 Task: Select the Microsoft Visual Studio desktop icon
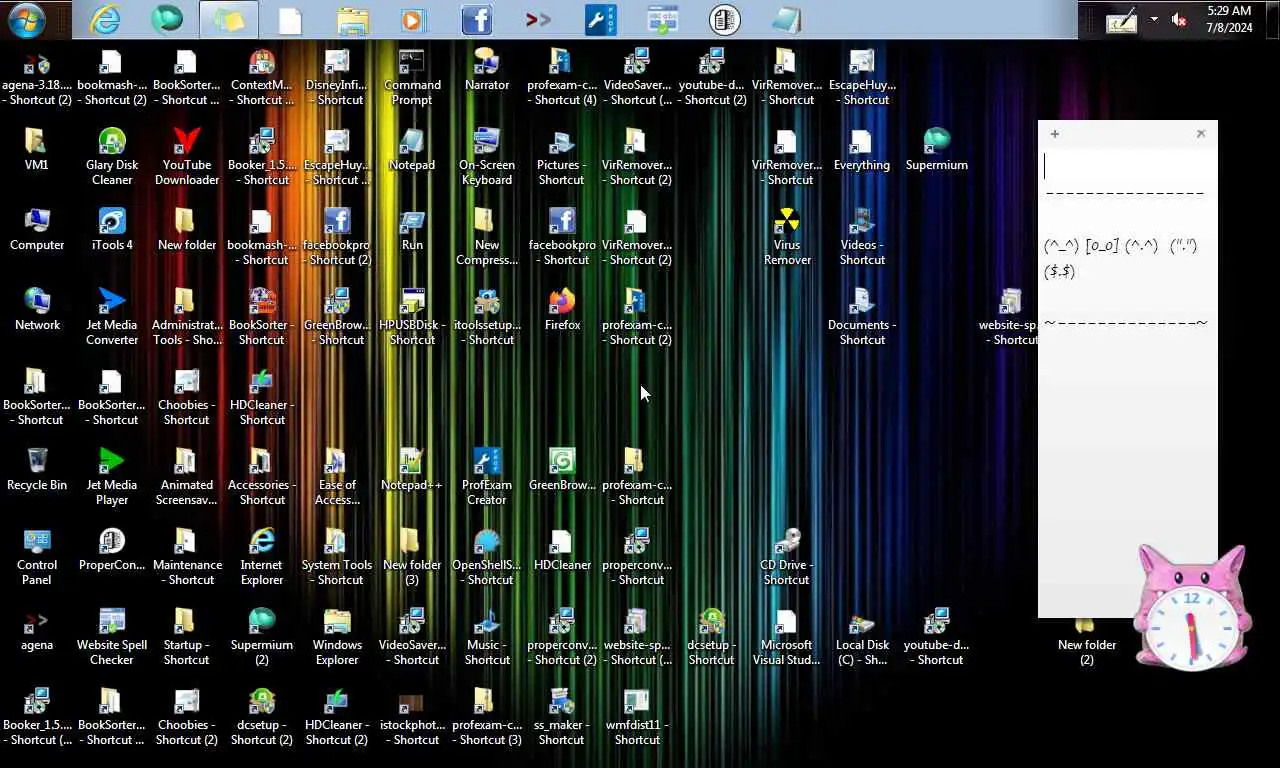coord(787,637)
